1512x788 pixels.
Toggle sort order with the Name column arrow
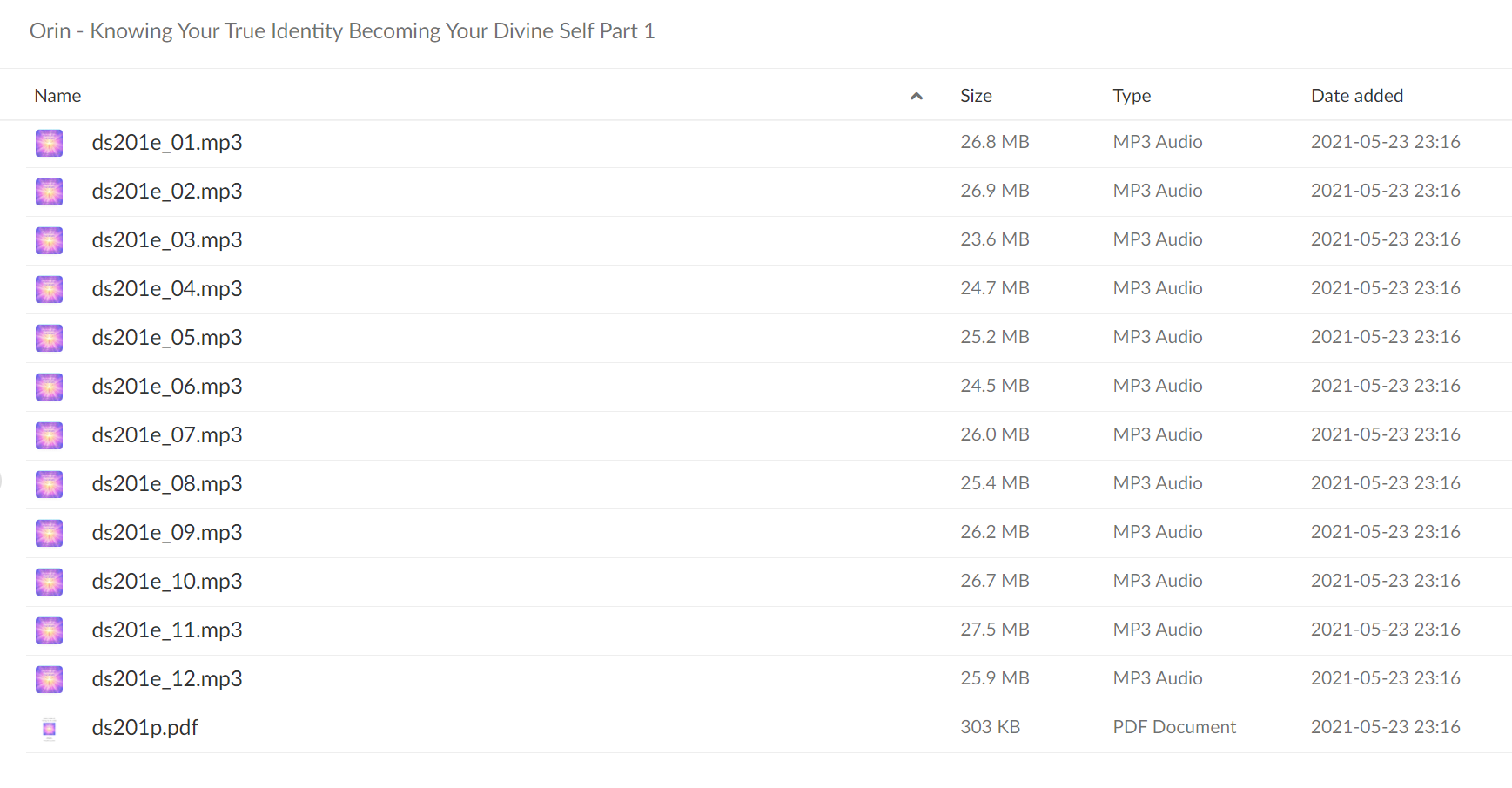(x=916, y=96)
